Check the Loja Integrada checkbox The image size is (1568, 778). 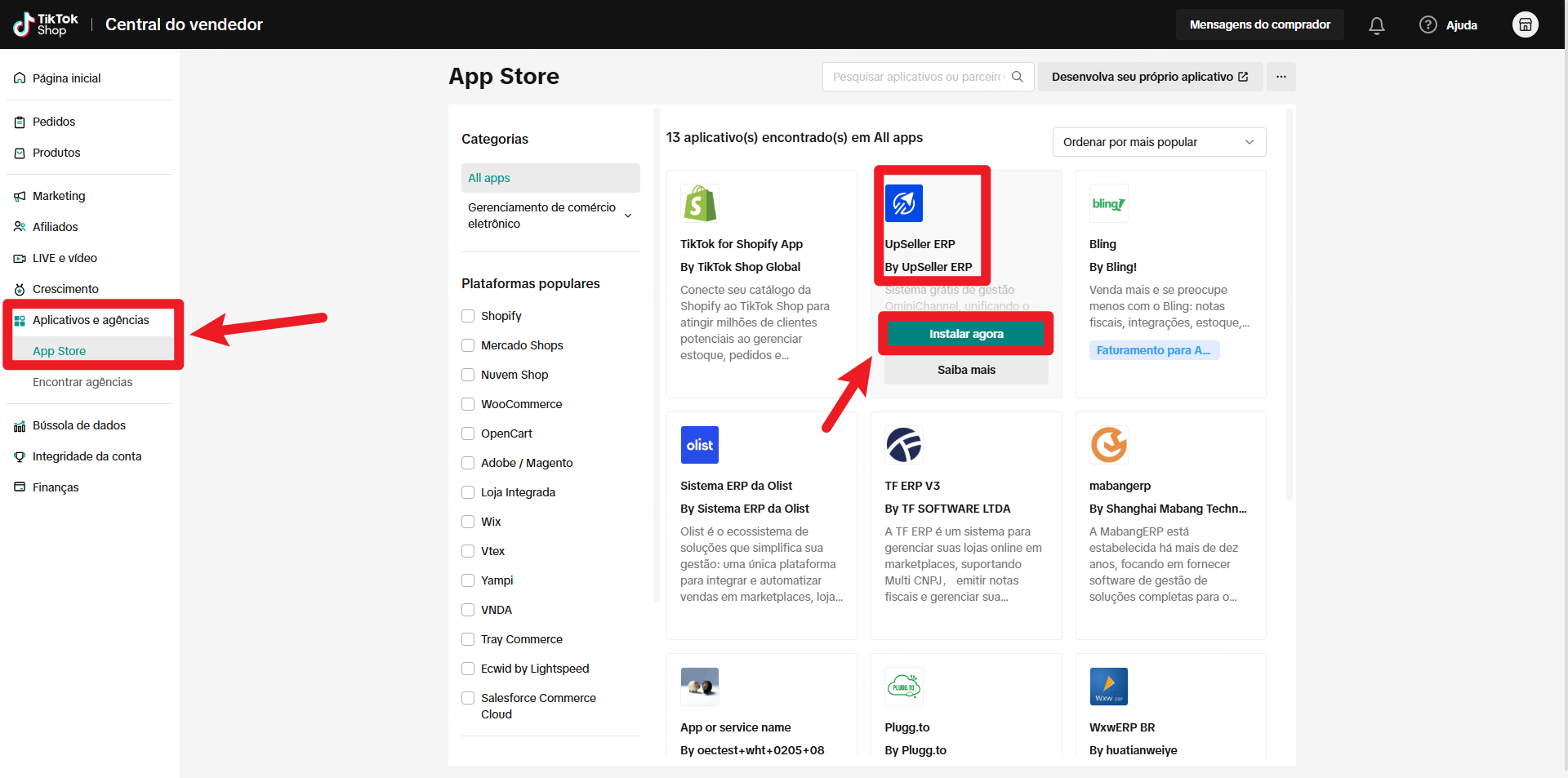pyautogui.click(x=468, y=492)
